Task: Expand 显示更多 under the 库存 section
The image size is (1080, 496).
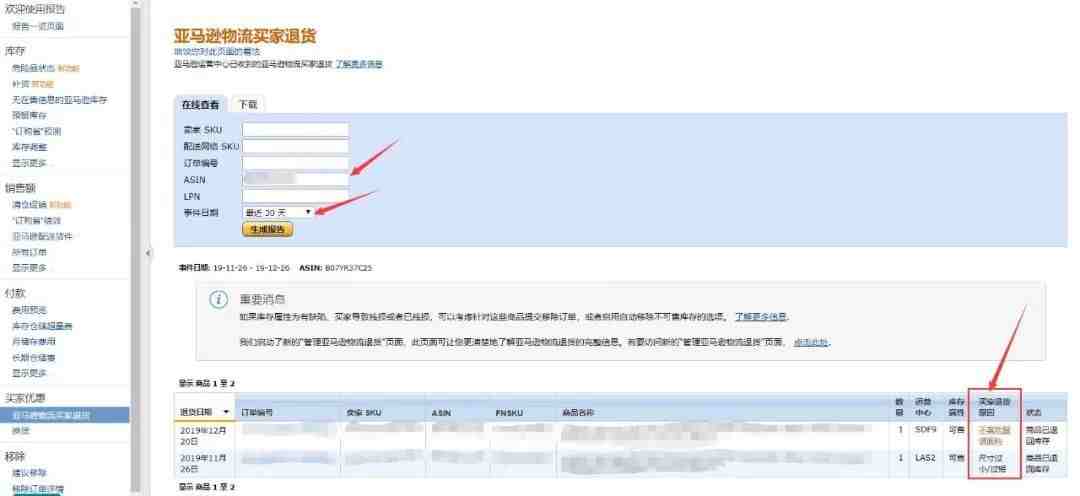Action: coord(28,163)
